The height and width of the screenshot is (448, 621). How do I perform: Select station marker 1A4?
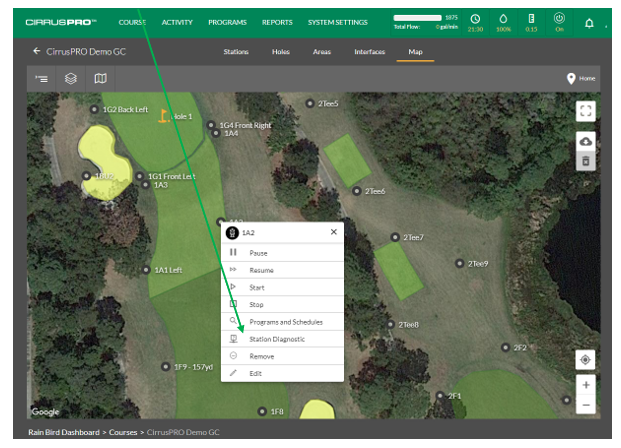pos(216,133)
